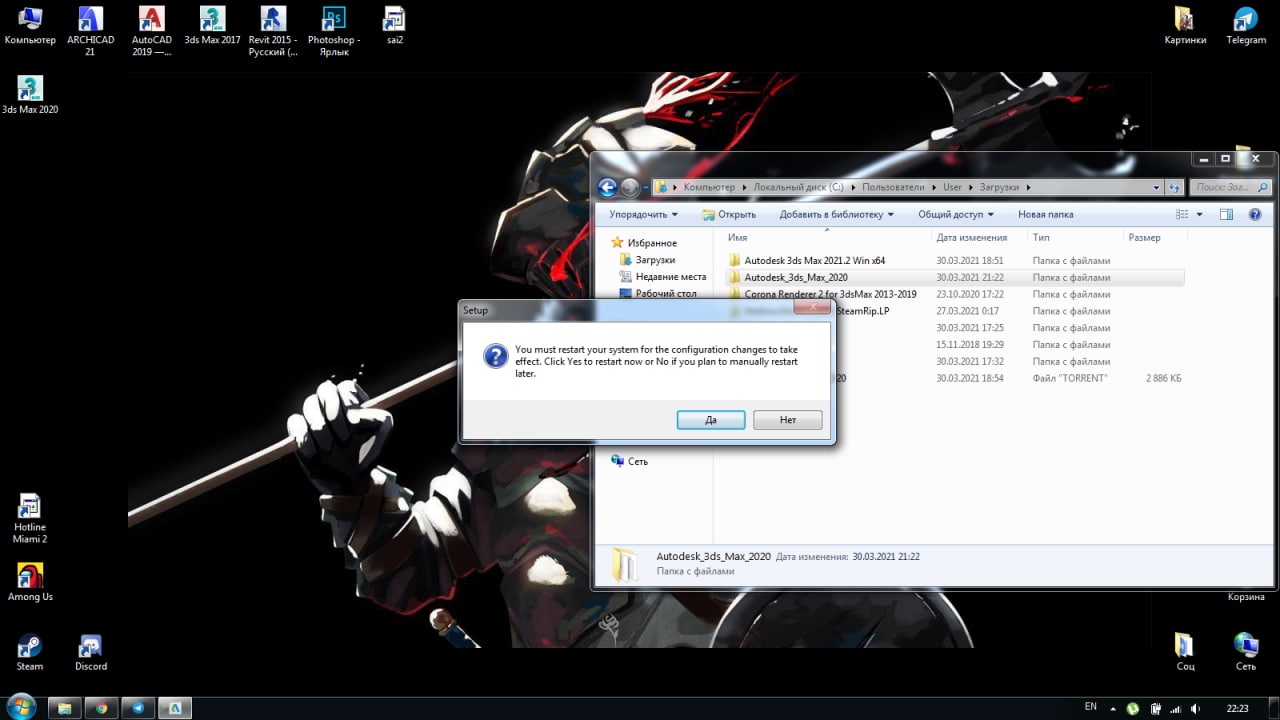1280x720 pixels.
Task: Show the preview pane in Explorer
Action: (1227, 214)
